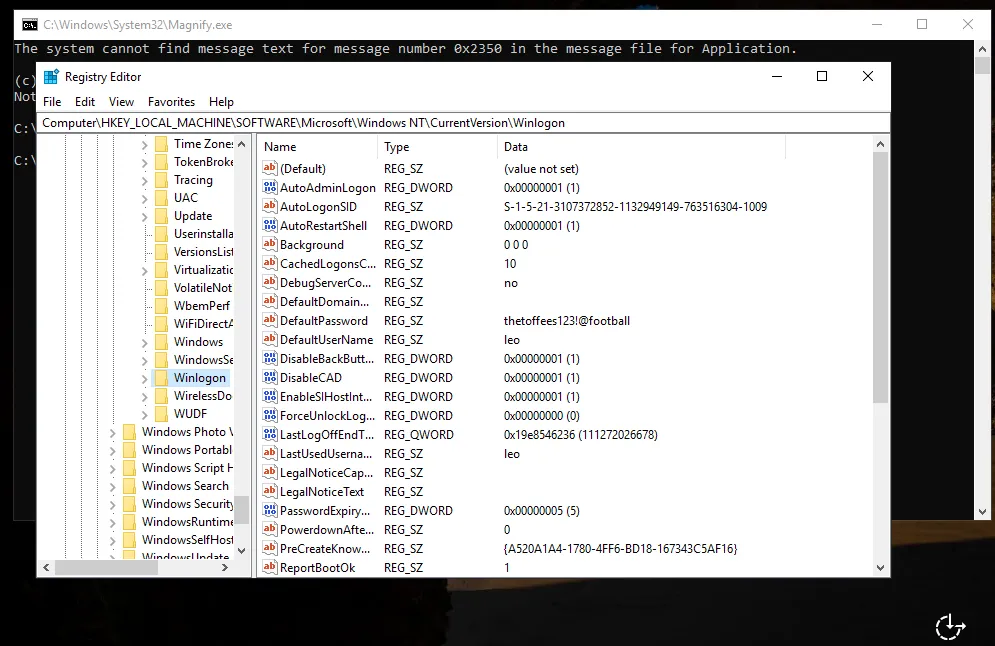The image size is (995, 646).
Task: Click the AutoAdminLogon DWORD value icon
Action: tap(270, 187)
